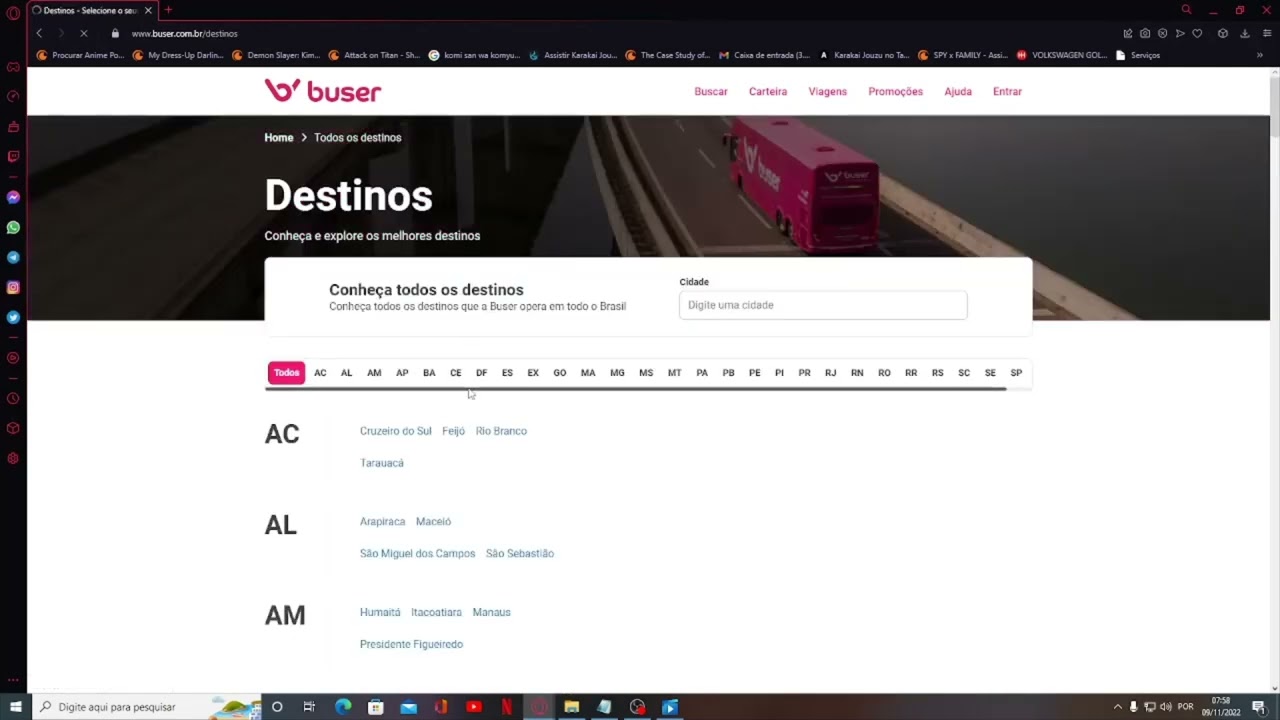Open the Task View taskbar button
Image resolution: width=1280 pixels, height=720 pixels.
coord(309,707)
